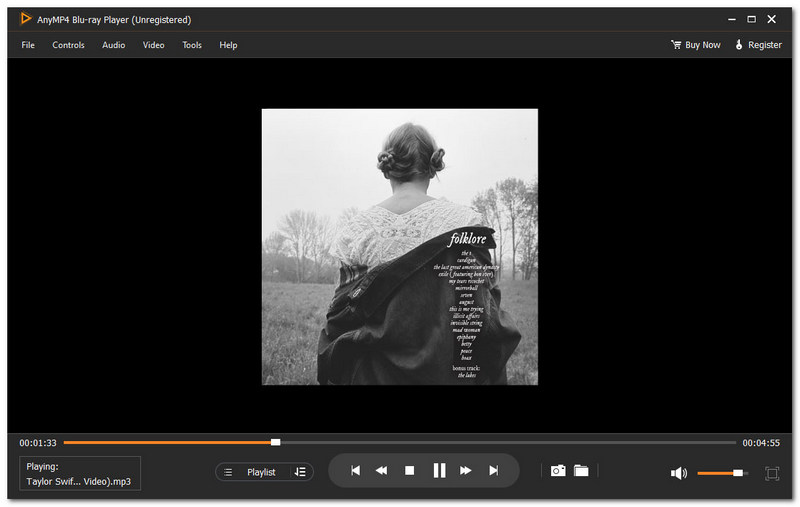Open the Tools menu
Viewport: 800px width, 507px height.
192,45
